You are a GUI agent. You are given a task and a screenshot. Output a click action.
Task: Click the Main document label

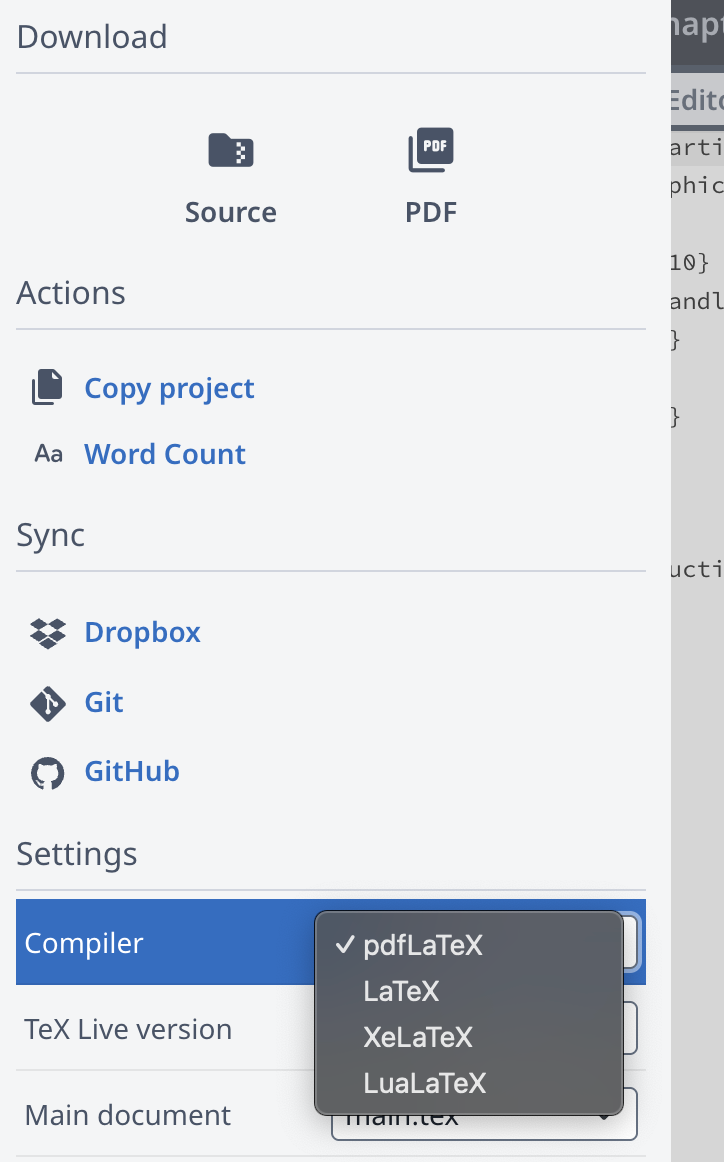127,1115
